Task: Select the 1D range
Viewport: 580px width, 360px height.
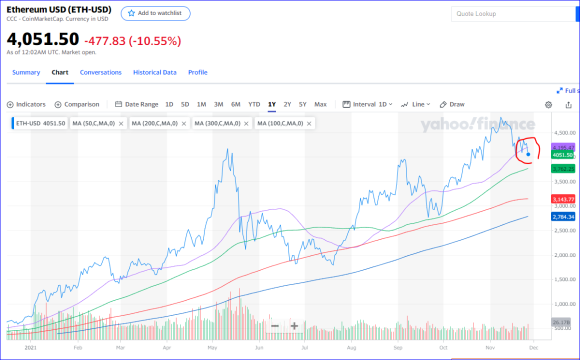Action: 169,104
